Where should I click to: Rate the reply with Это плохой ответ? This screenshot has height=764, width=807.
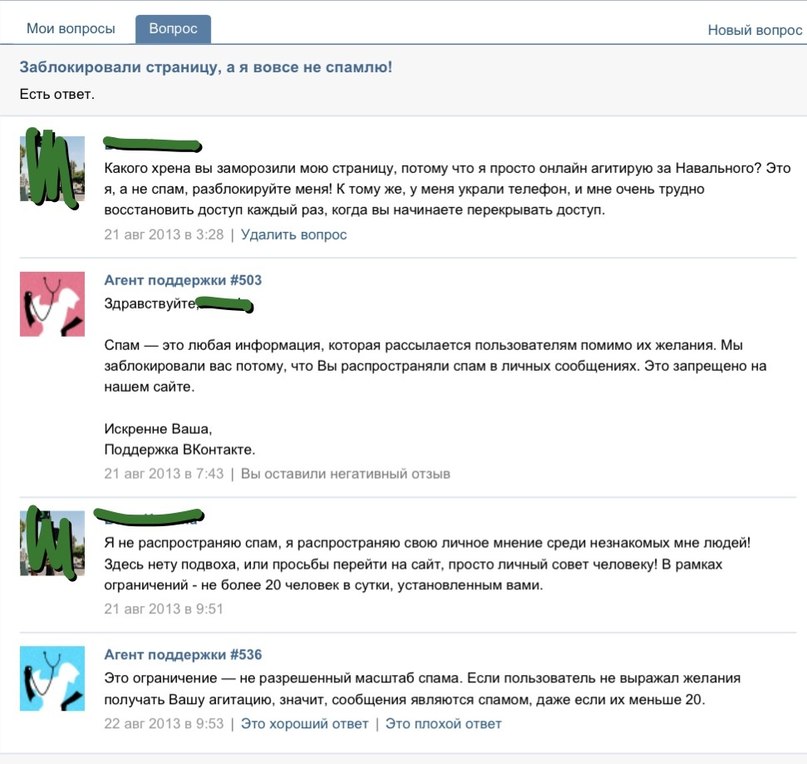click(x=443, y=723)
